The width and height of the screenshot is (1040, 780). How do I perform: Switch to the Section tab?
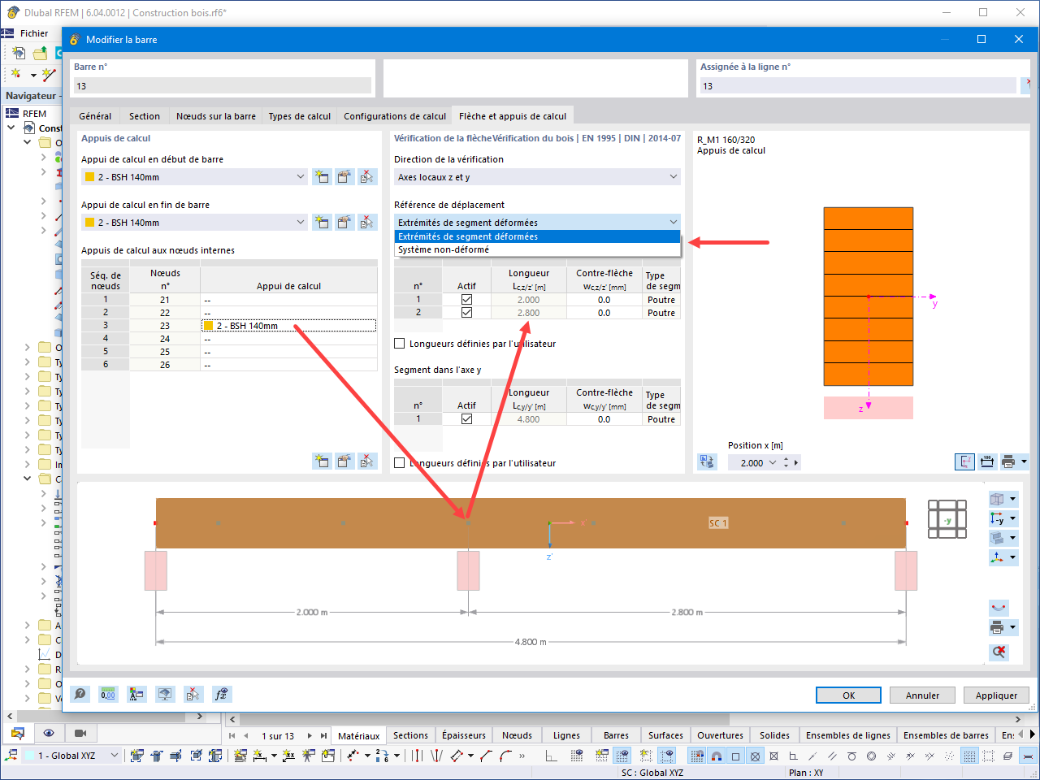pos(144,116)
